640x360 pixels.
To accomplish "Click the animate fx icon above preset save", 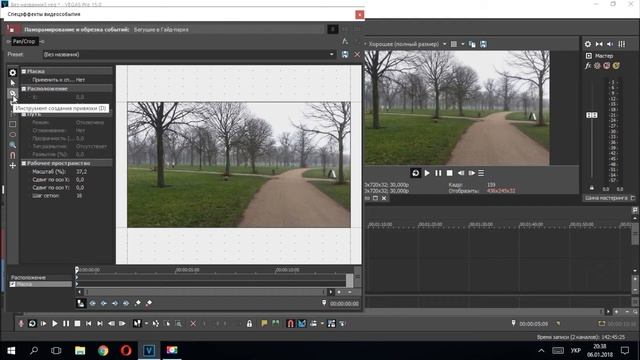I will click(345, 41).
